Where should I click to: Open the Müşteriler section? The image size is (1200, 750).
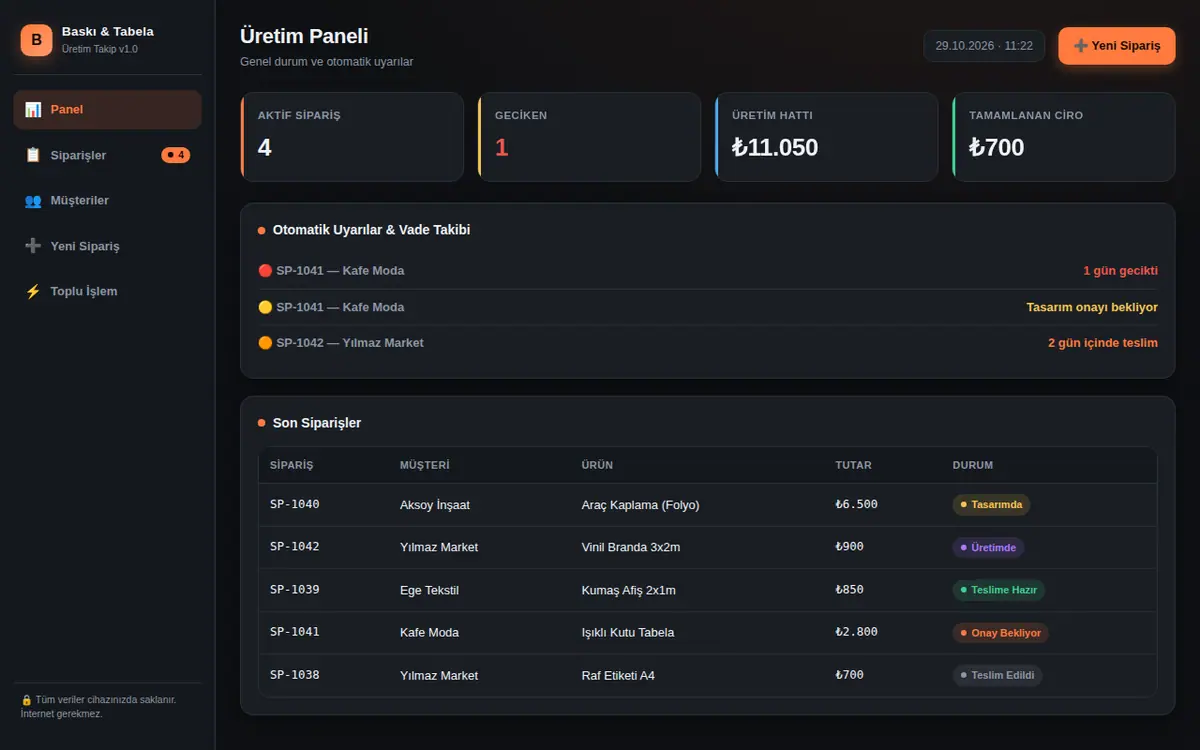(108, 200)
